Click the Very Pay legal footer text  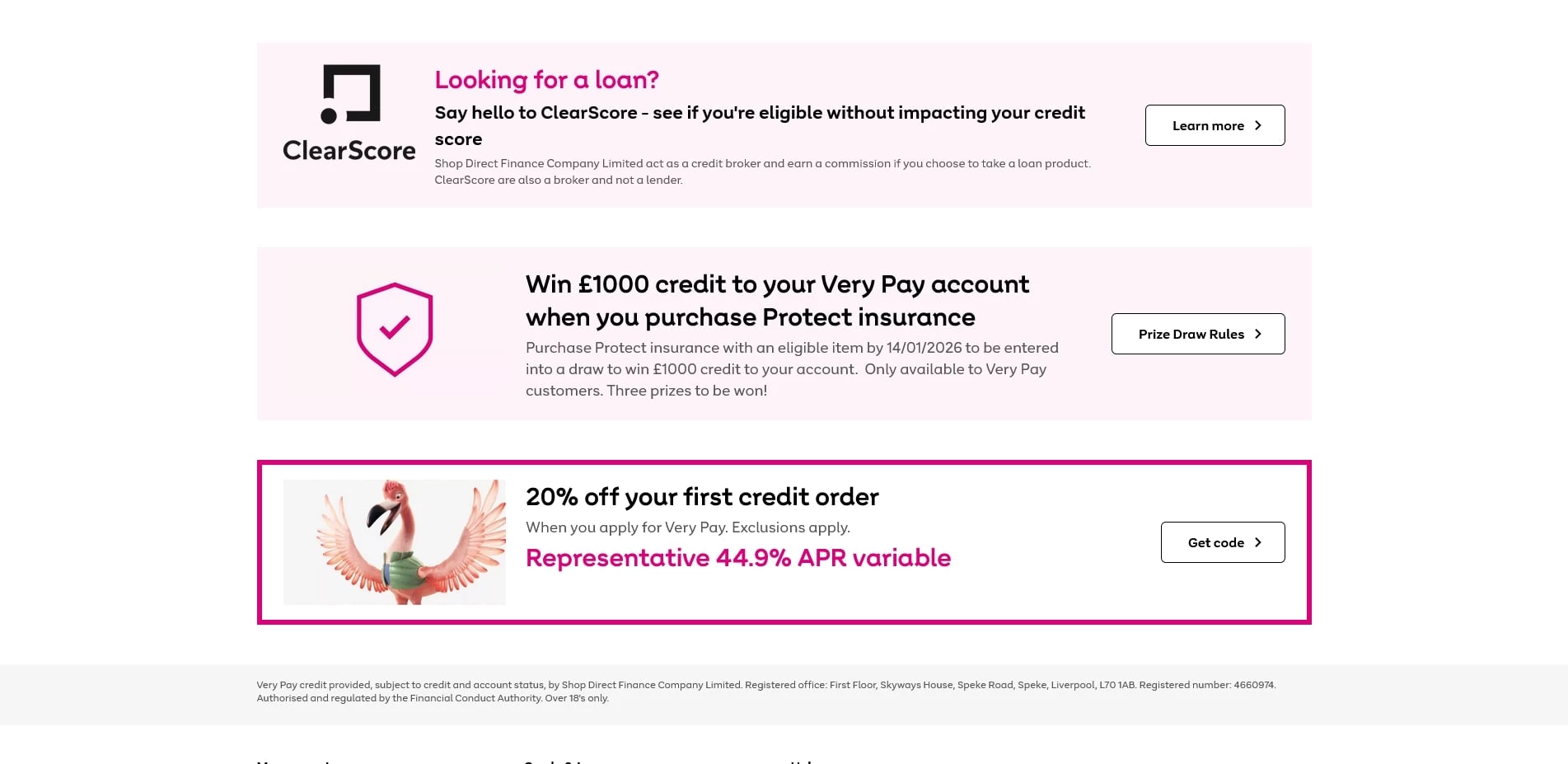766,691
